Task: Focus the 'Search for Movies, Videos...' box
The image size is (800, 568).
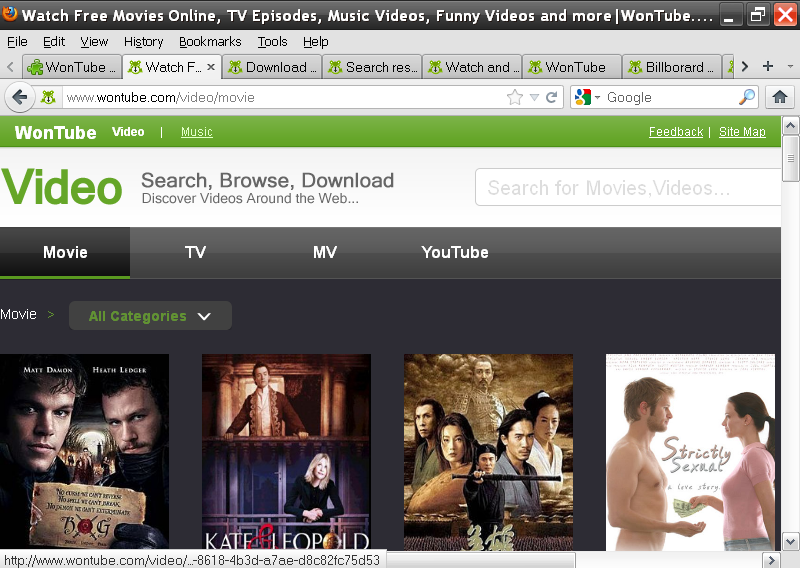Action: (628, 187)
